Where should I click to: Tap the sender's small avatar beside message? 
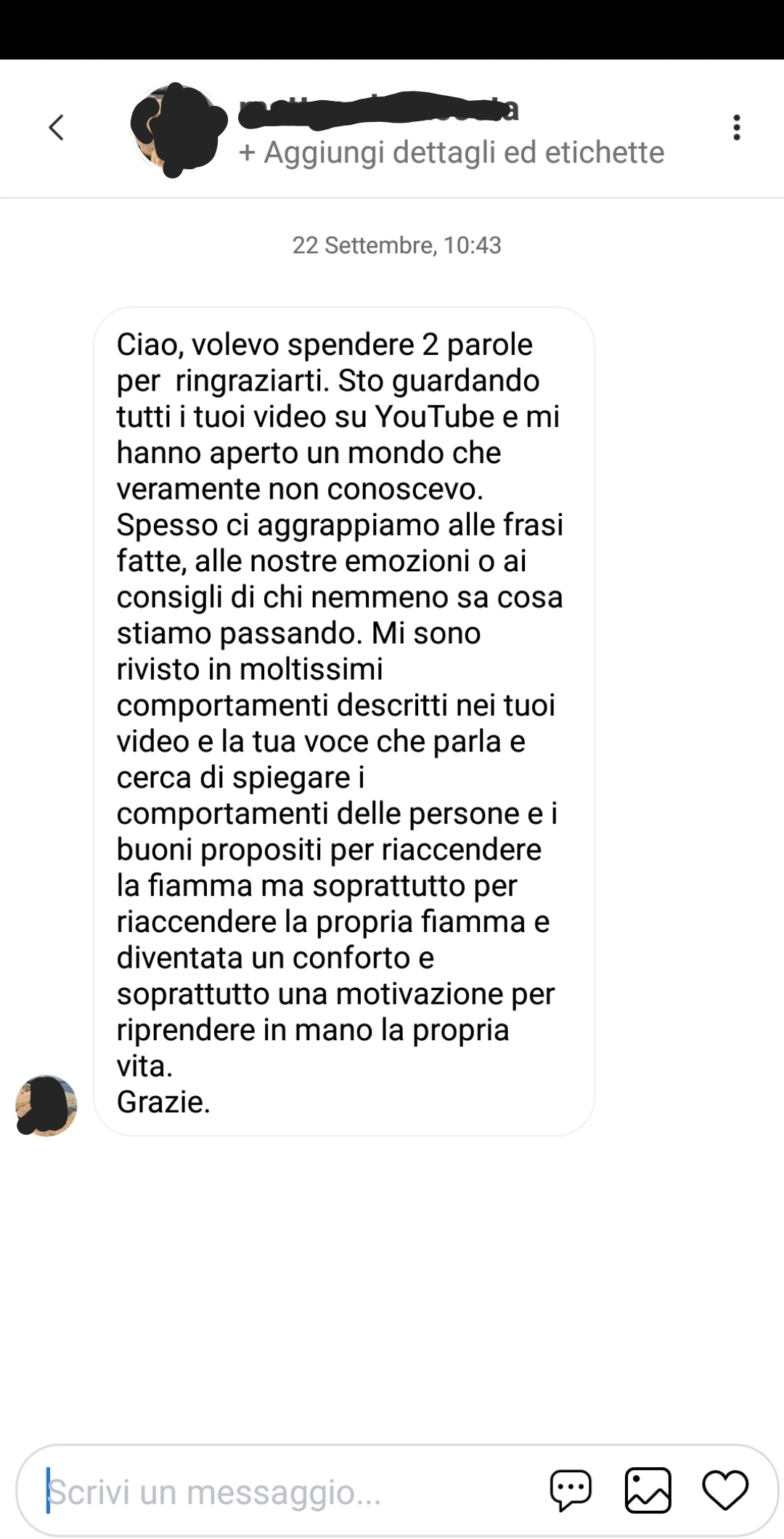[x=46, y=1105]
